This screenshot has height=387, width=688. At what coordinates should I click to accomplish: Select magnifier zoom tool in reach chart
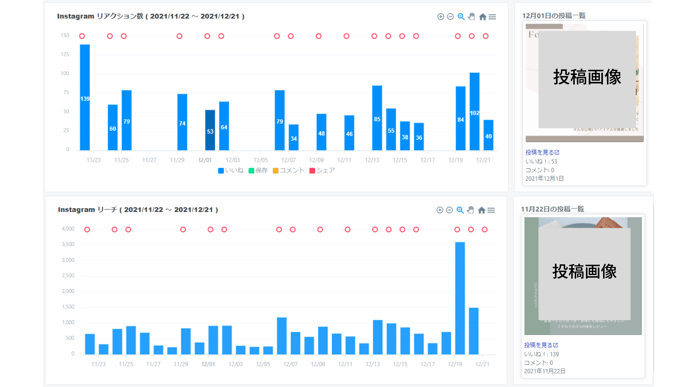[460, 210]
